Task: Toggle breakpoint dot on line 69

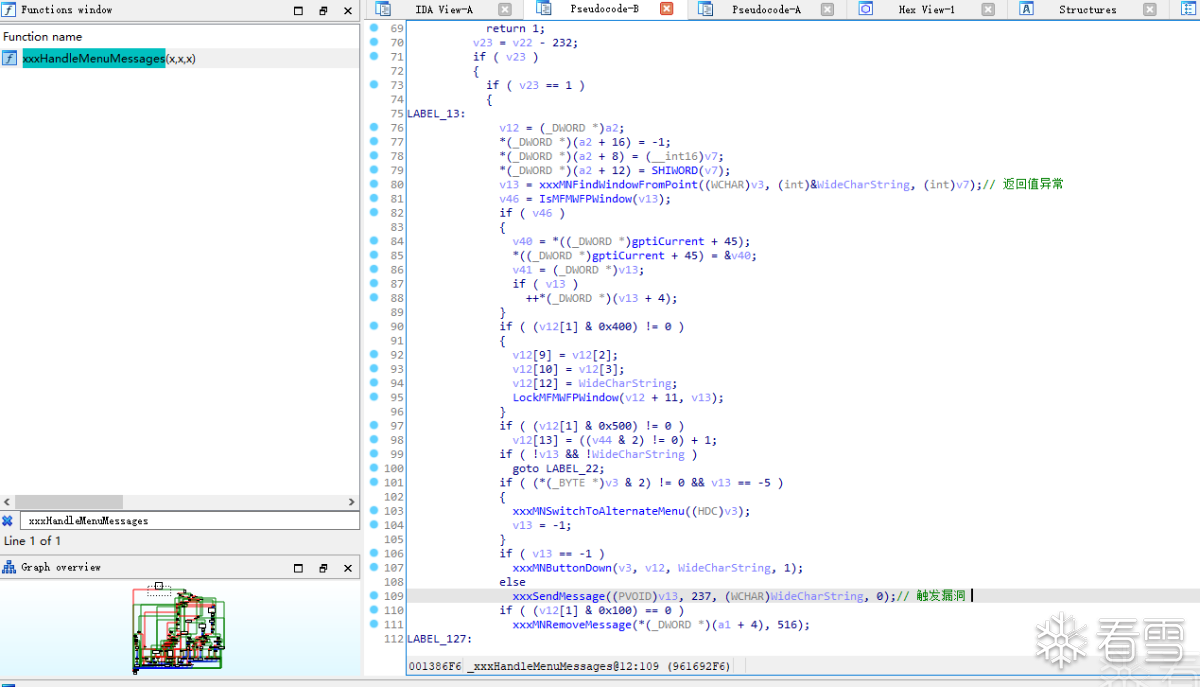Action: (373, 28)
